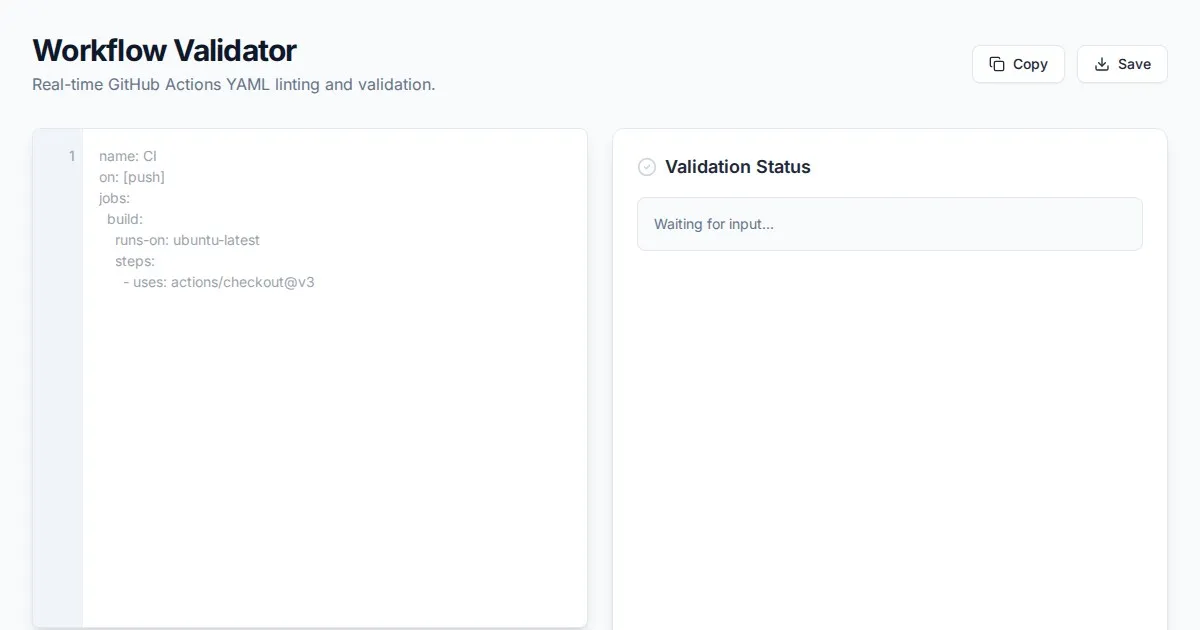Click the Workflow Validator page title
The image size is (1200, 630).
[x=164, y=50]
